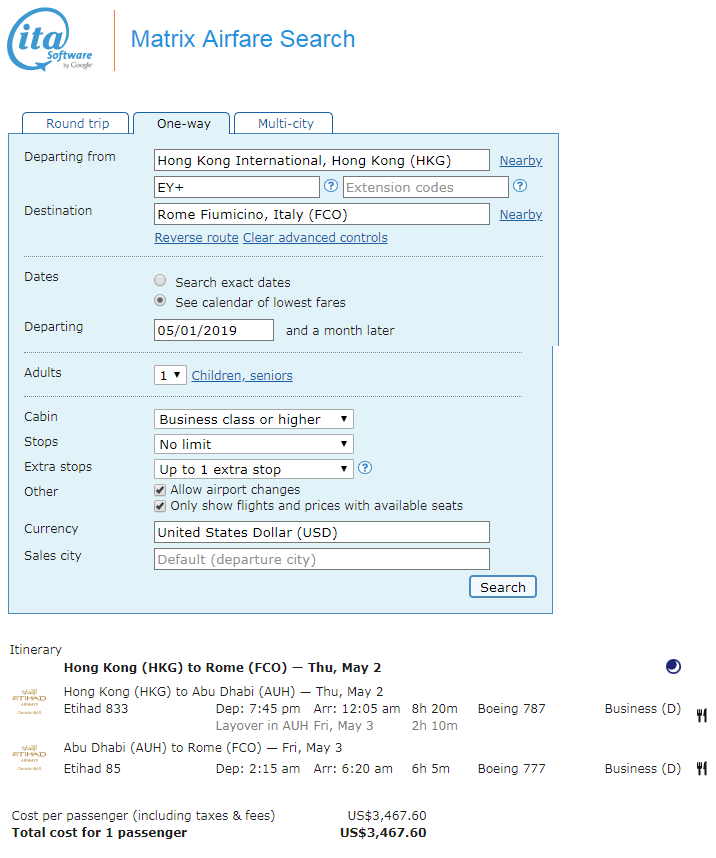Image resolution: width=716 pixels, height=858 pixels.
Task: Click Etihad 85 flight number text
Action: pyautogui.click(x=92, y=768)
